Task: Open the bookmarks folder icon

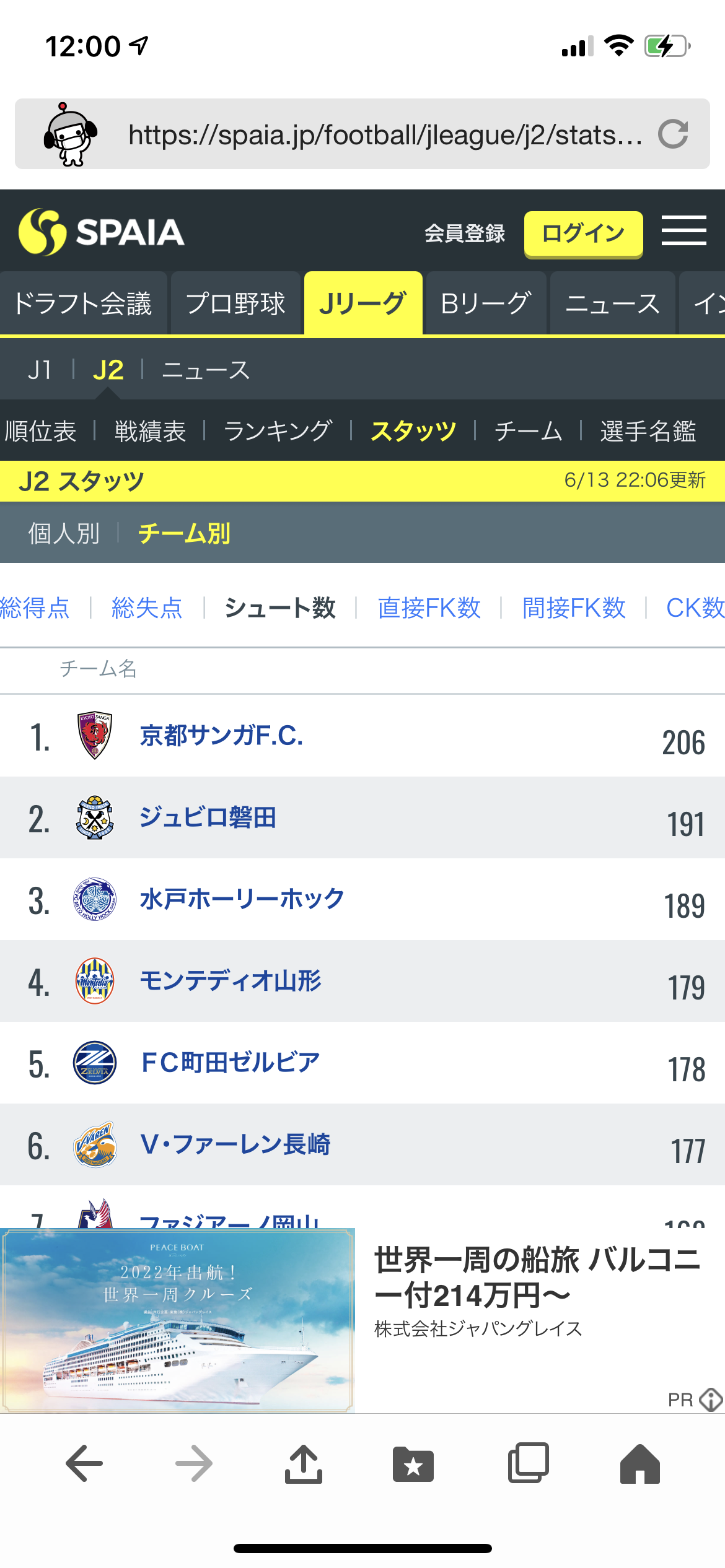Action: pos(413,1464)
